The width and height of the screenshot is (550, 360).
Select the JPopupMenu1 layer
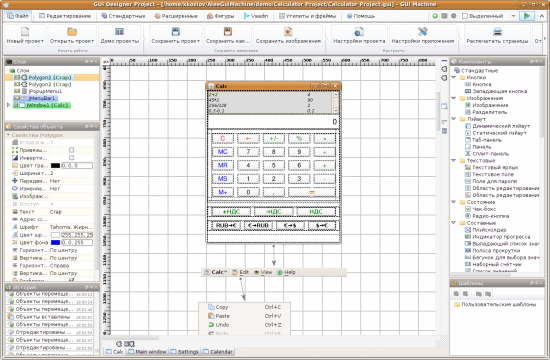coord(45,91)
